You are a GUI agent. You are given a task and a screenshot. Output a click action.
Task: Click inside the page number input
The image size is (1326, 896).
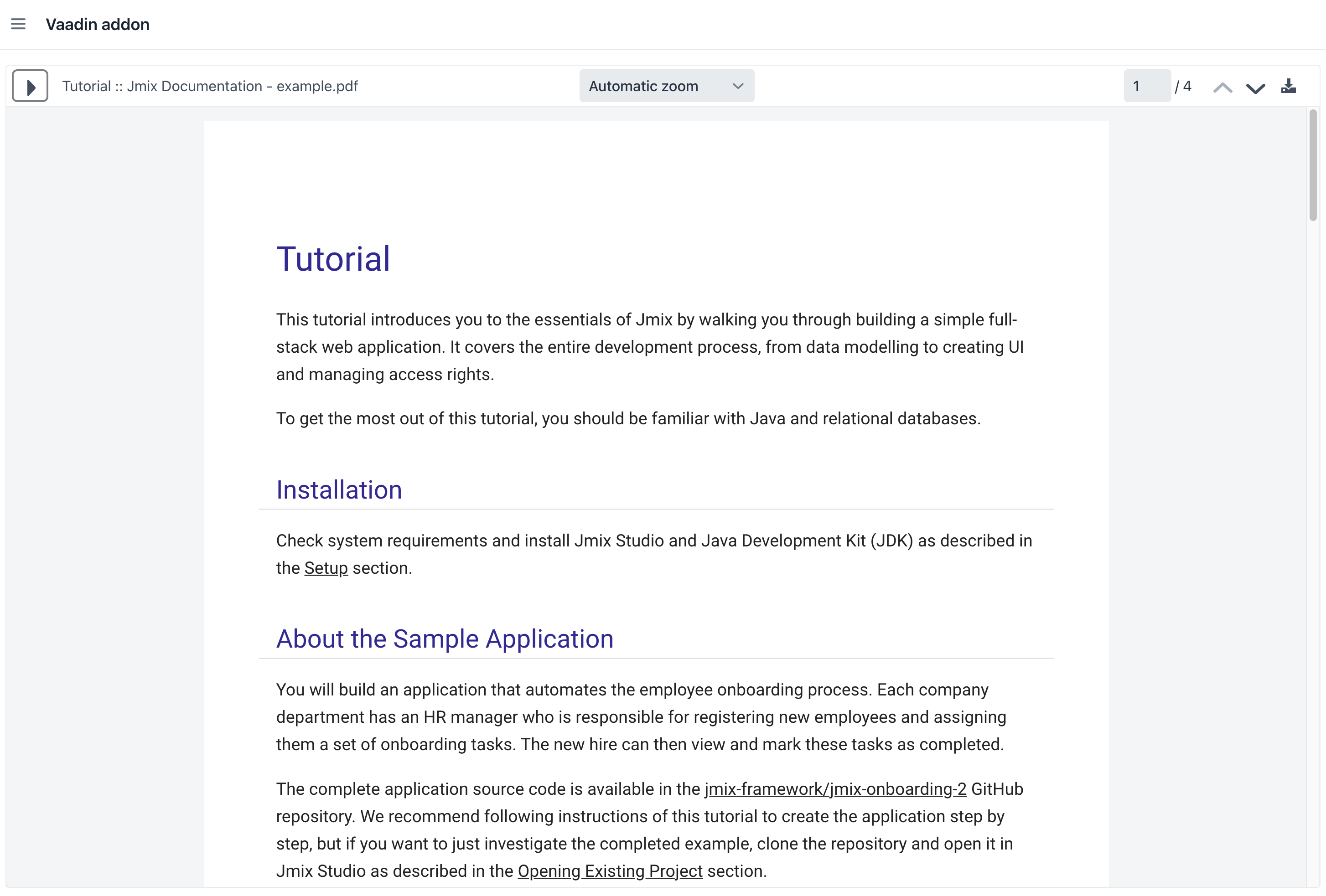pyautogui.click(x=1146, y=86)
